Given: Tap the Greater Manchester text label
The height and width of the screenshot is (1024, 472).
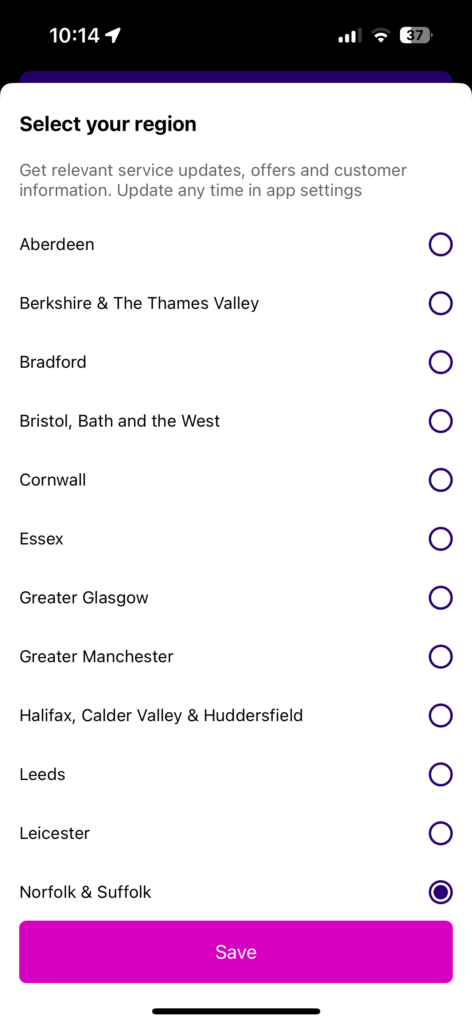Looking at the screenshot, I should click(97, 656).
